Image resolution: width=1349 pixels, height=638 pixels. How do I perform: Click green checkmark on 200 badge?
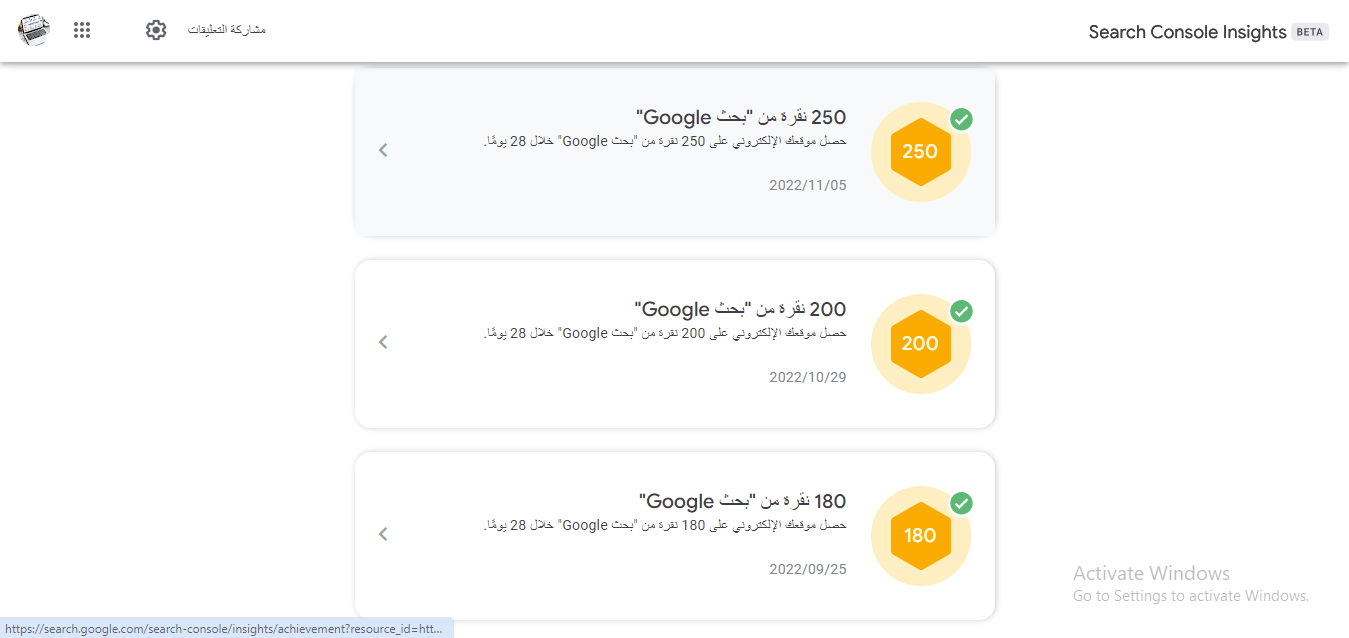click(x=961, y=311)
